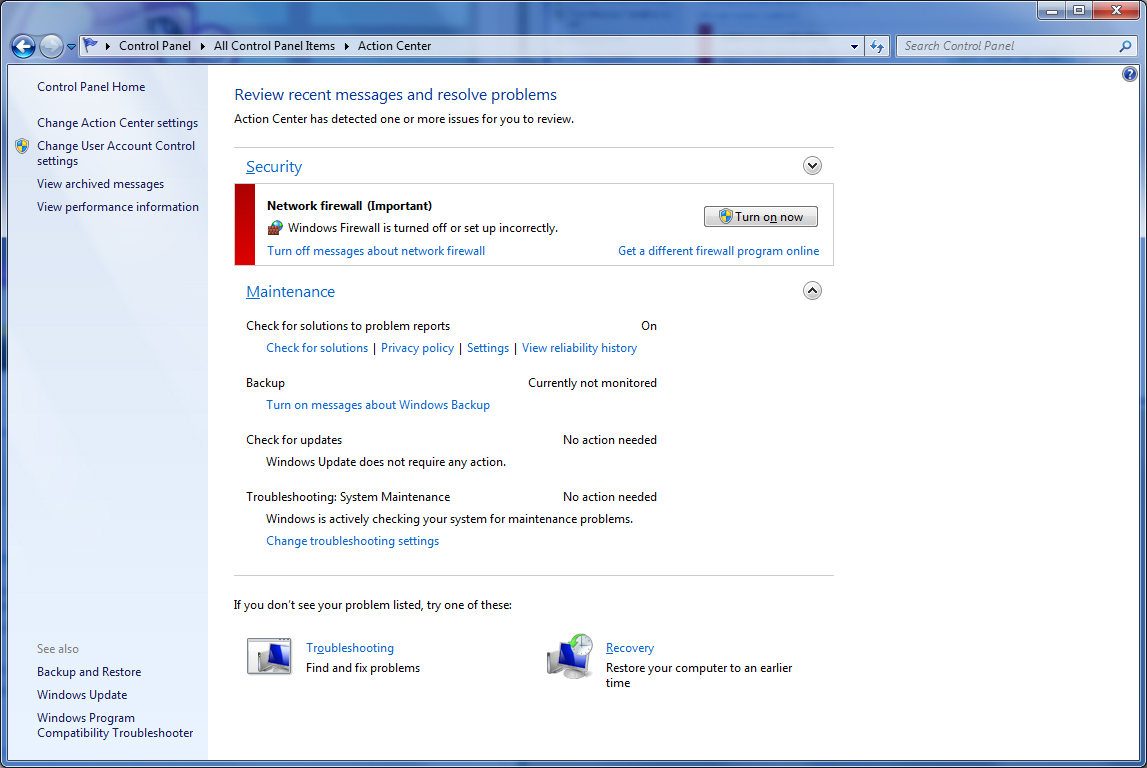Open Change User Account Control settings
This screenshot has height=768, width=1147.
pyautogui.click(x=116, y=153)
